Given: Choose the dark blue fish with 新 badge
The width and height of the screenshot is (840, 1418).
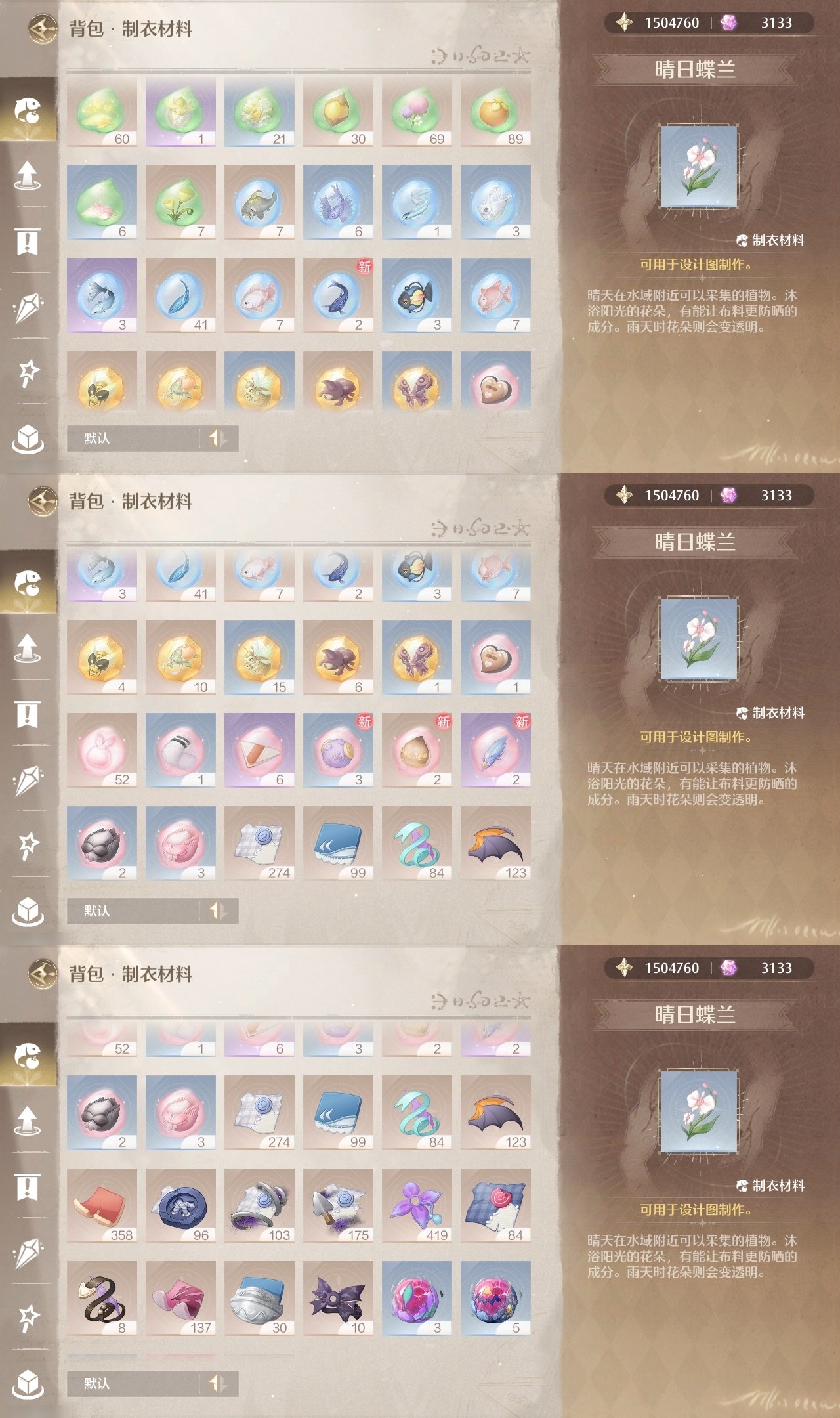Looking at the screenshot, I should (338, 295).
